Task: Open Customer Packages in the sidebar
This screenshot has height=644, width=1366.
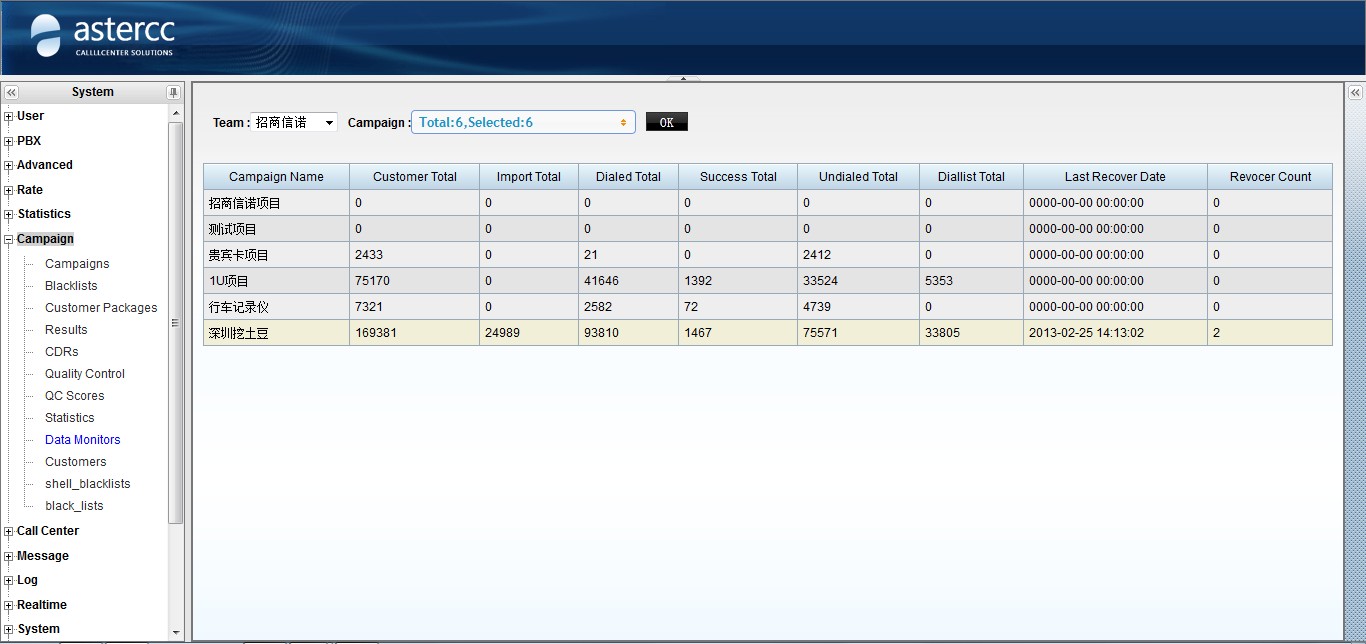Action: (101, 308)
